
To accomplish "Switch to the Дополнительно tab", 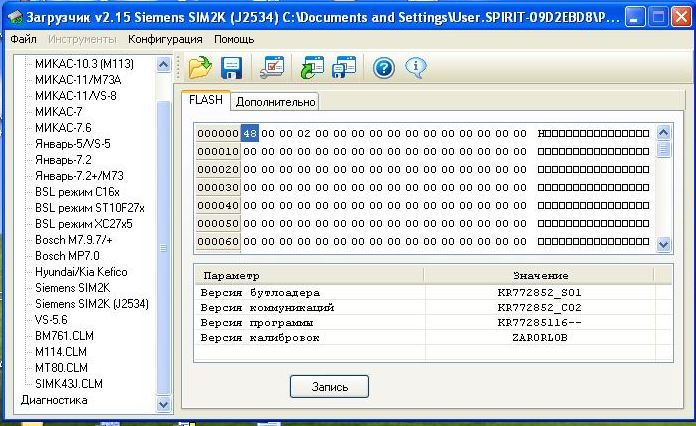I will click(x=275, y=102).
